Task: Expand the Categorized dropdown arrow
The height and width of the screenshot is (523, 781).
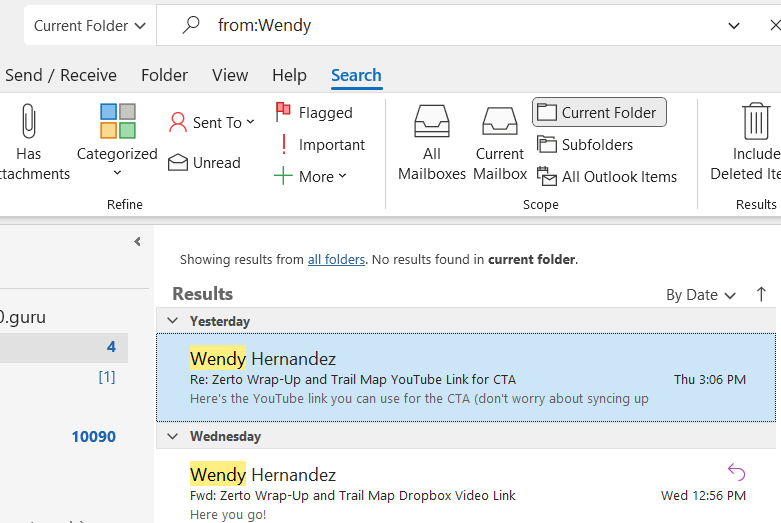Action: pos(117,173)
